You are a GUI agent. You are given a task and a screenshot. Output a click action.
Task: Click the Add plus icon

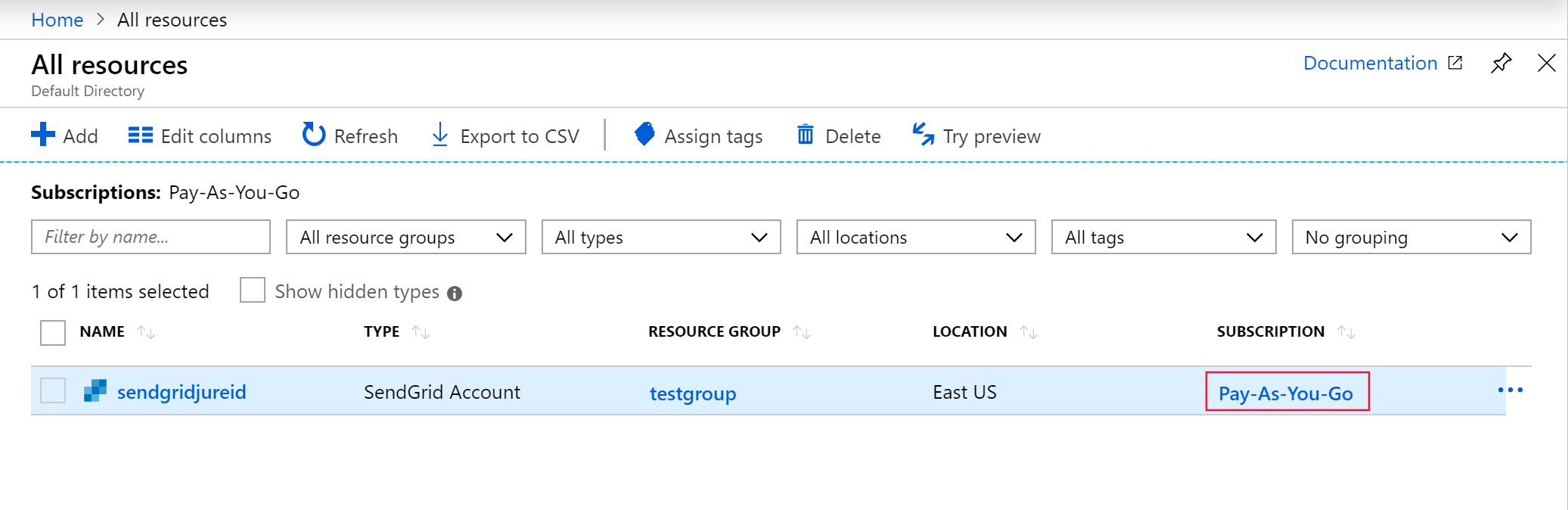(x=43, y=135)
